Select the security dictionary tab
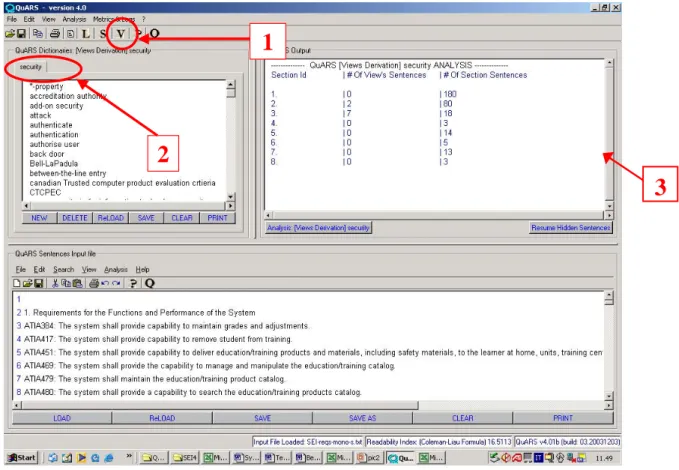Screen dimensions: 679x470 coord(30,67)
